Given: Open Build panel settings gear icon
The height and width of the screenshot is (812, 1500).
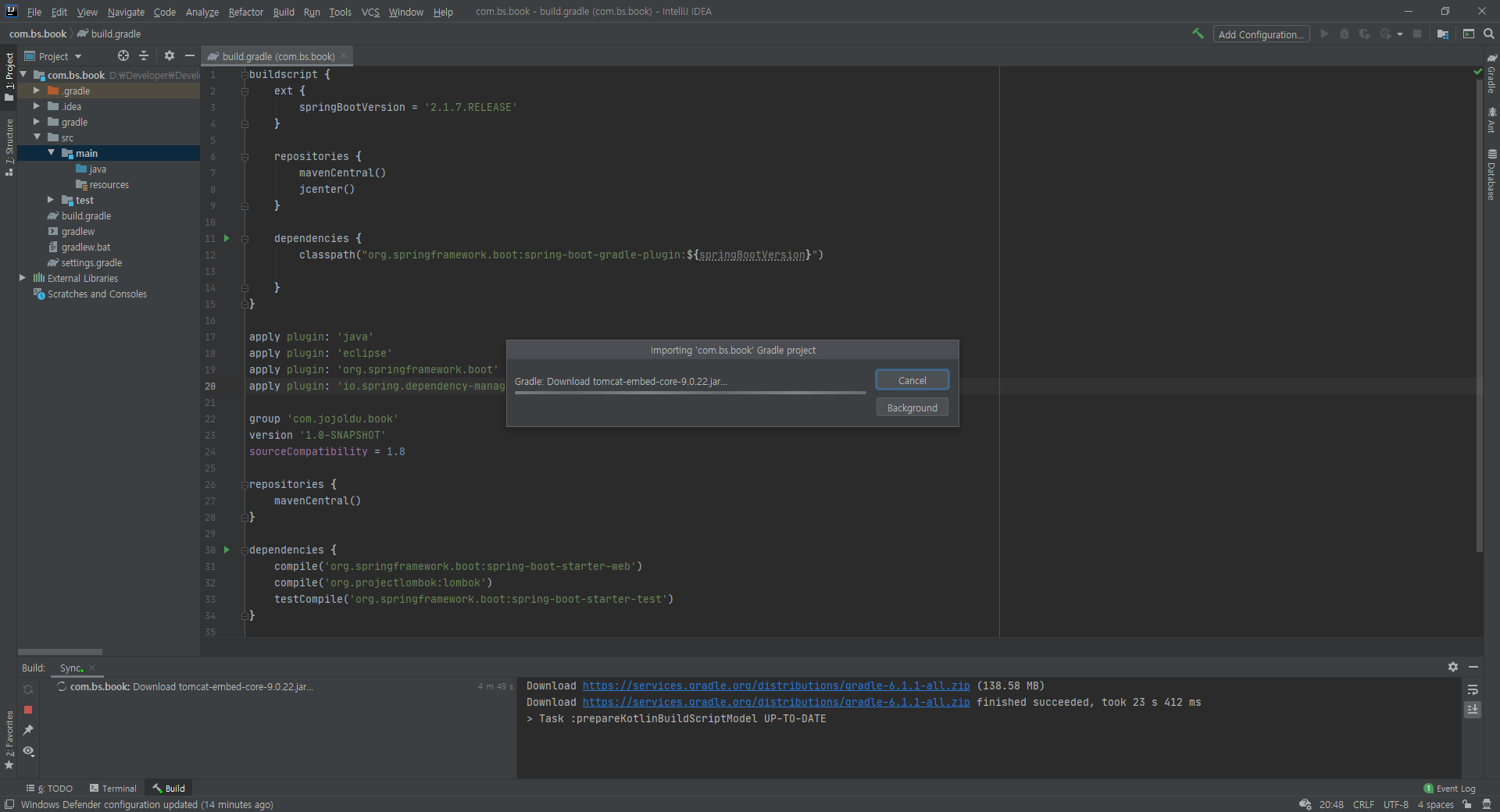Looking at the screenshot, I should tap(1453, 667).
